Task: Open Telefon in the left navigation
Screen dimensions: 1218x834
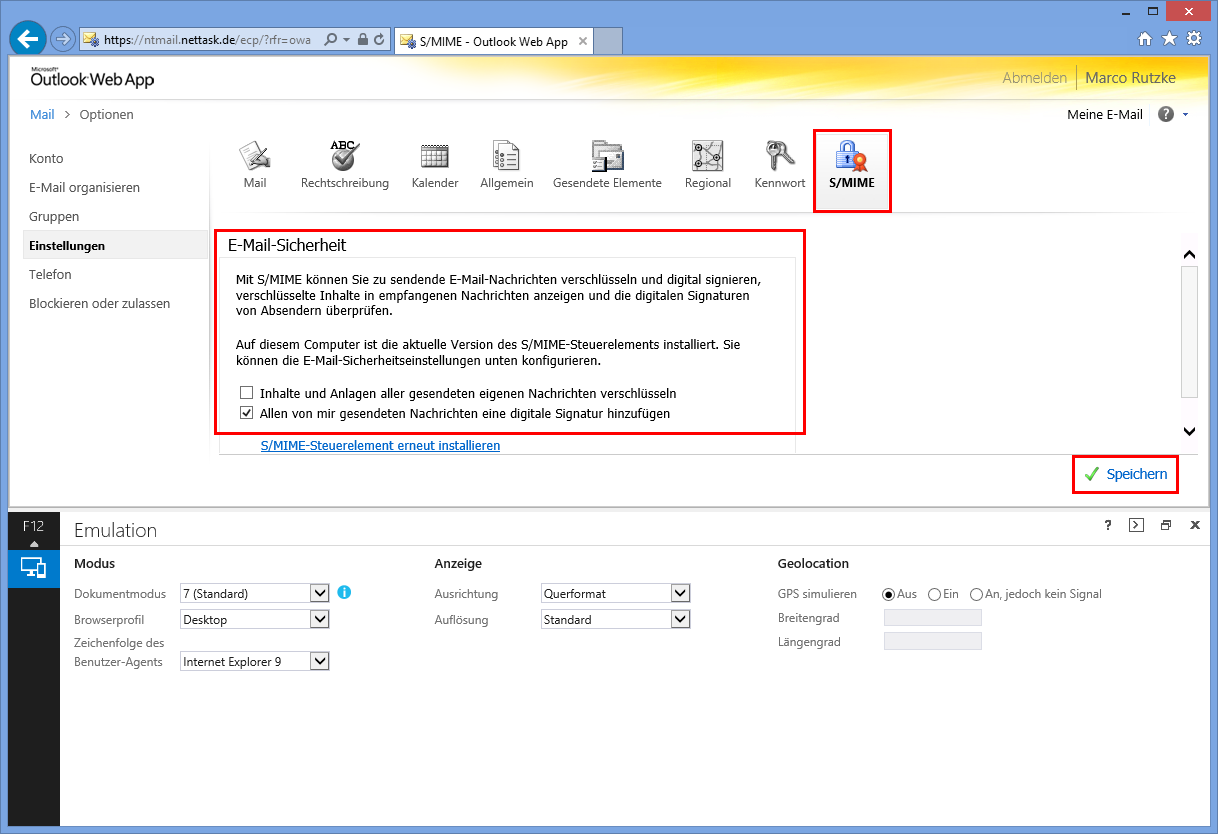Action: [50, 274]
